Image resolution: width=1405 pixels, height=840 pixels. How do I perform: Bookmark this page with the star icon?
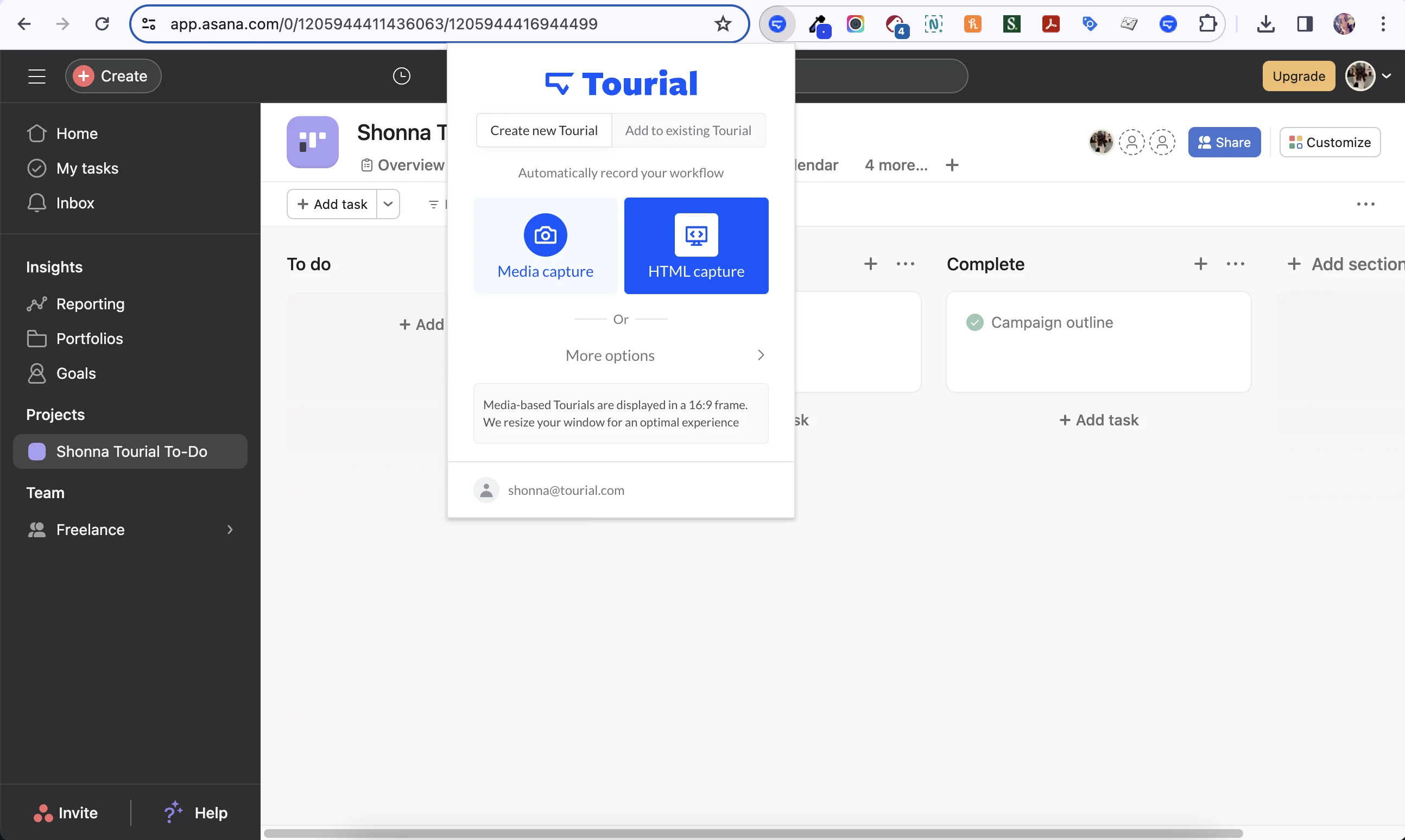click(x=723, y=24)
